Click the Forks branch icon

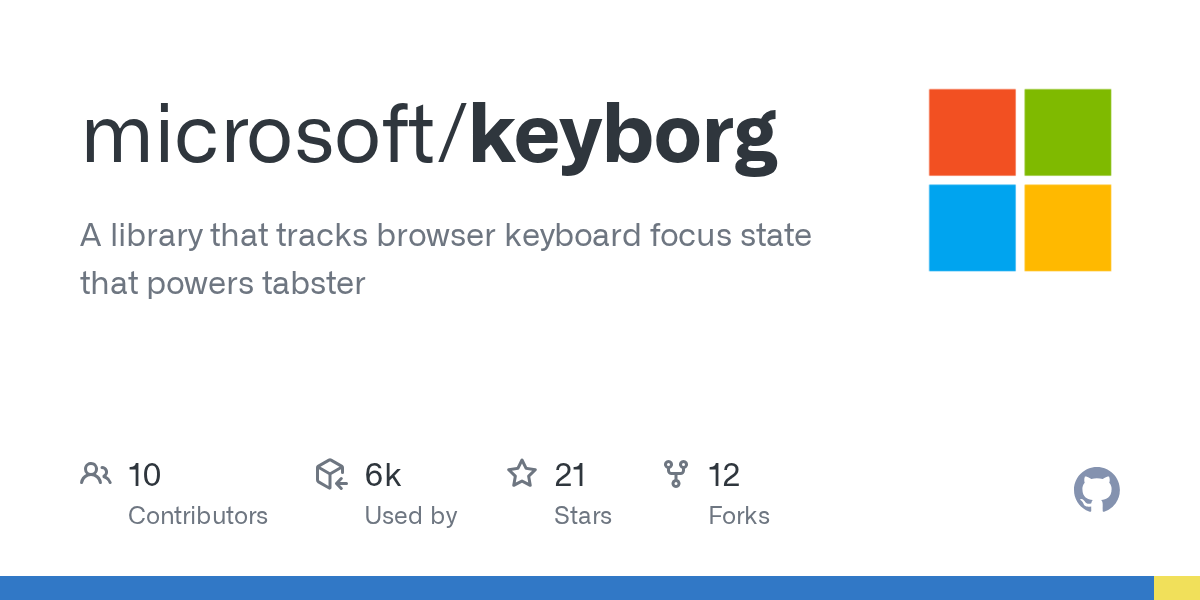[676, 474]
